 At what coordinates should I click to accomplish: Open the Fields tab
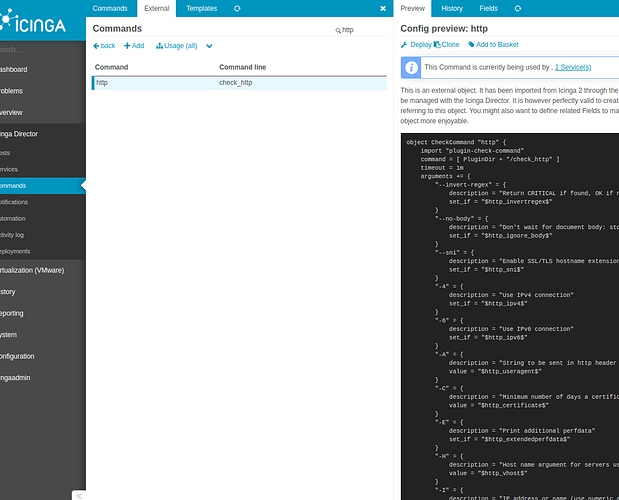pos(488,8)
